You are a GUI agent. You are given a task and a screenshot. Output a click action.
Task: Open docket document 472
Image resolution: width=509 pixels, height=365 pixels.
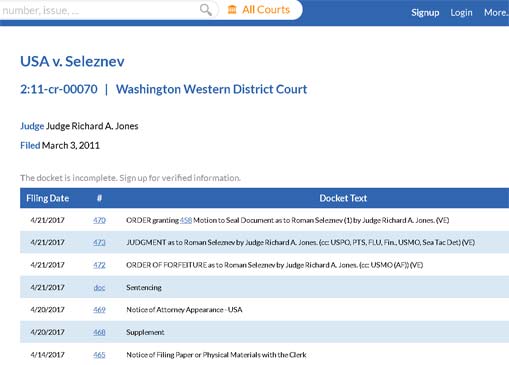click(99, 265)
